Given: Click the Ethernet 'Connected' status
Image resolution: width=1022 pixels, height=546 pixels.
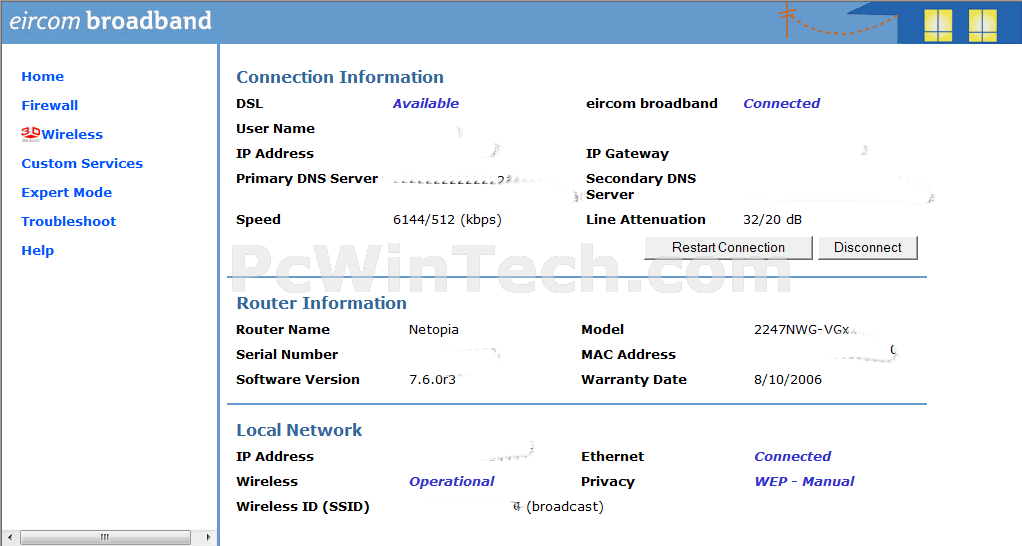Looking at the screenshot, I should [x=793, y=457].
